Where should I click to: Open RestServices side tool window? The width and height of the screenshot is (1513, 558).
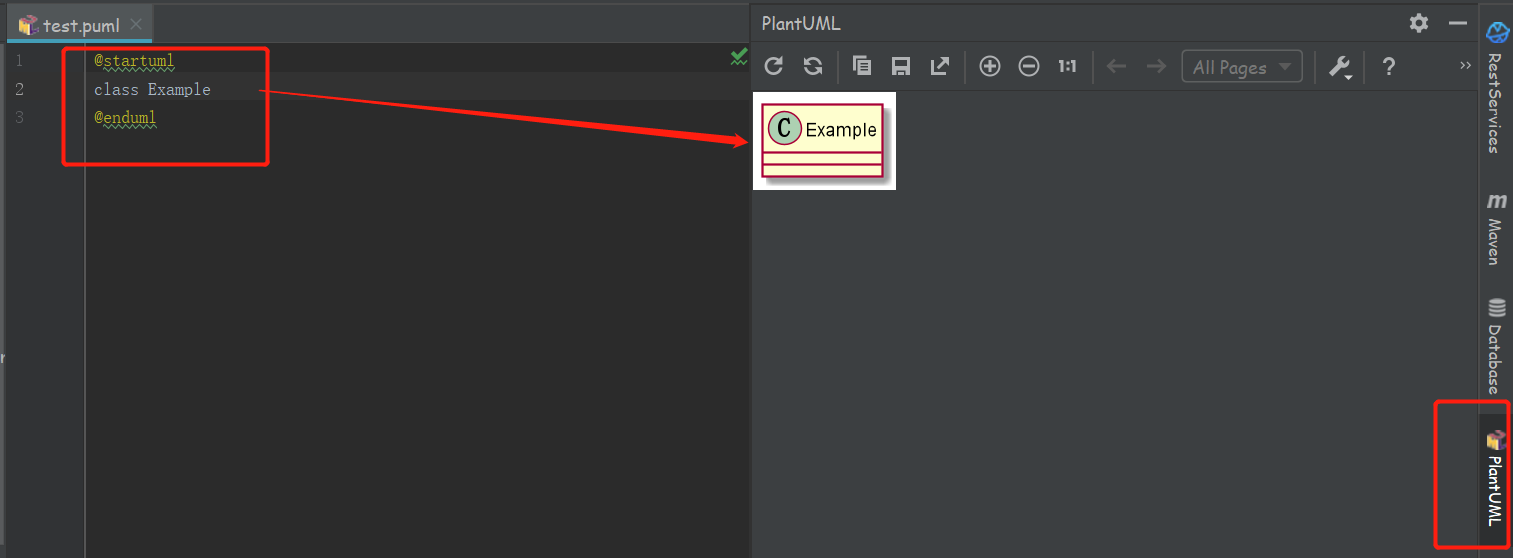tap(1495, 87)
